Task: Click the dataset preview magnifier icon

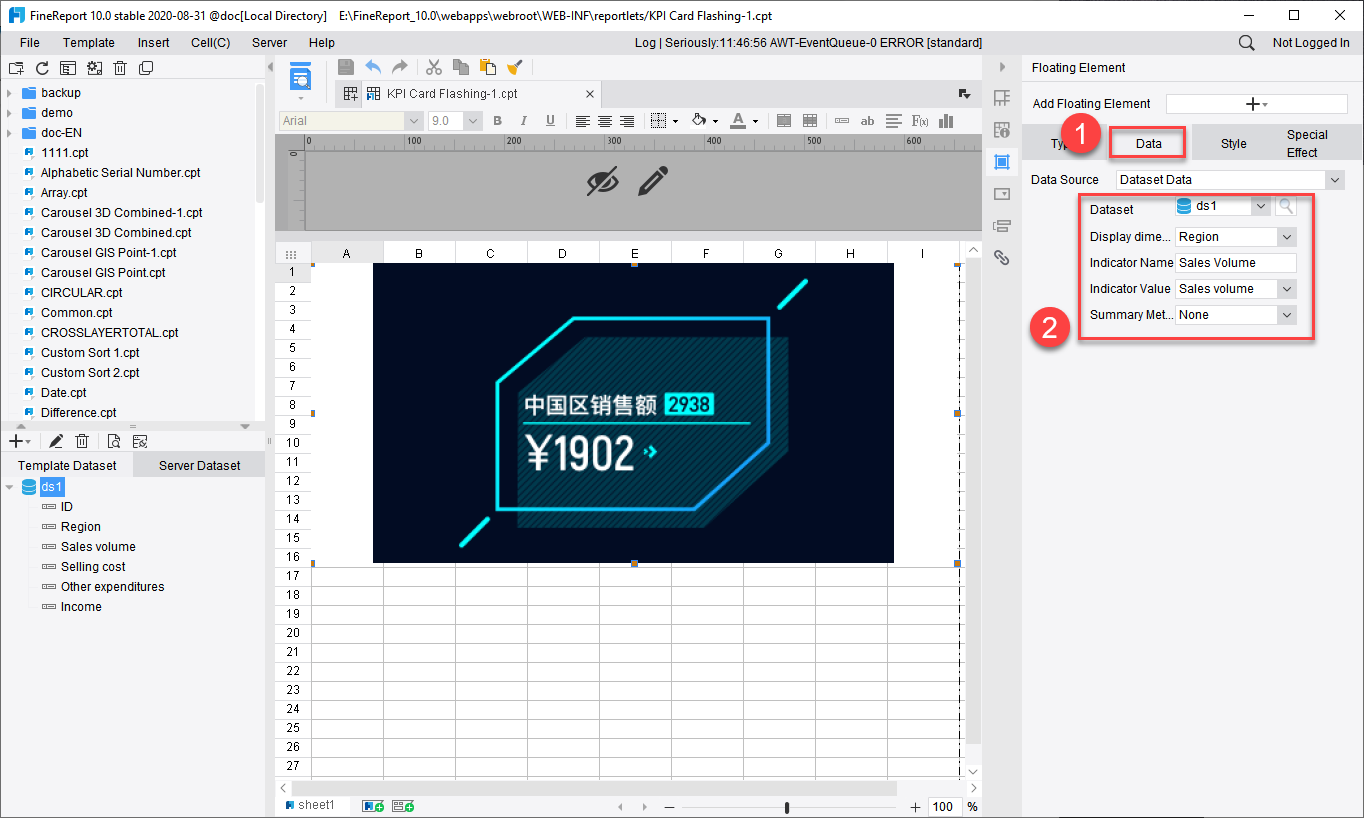Action: click(1286, 206)
